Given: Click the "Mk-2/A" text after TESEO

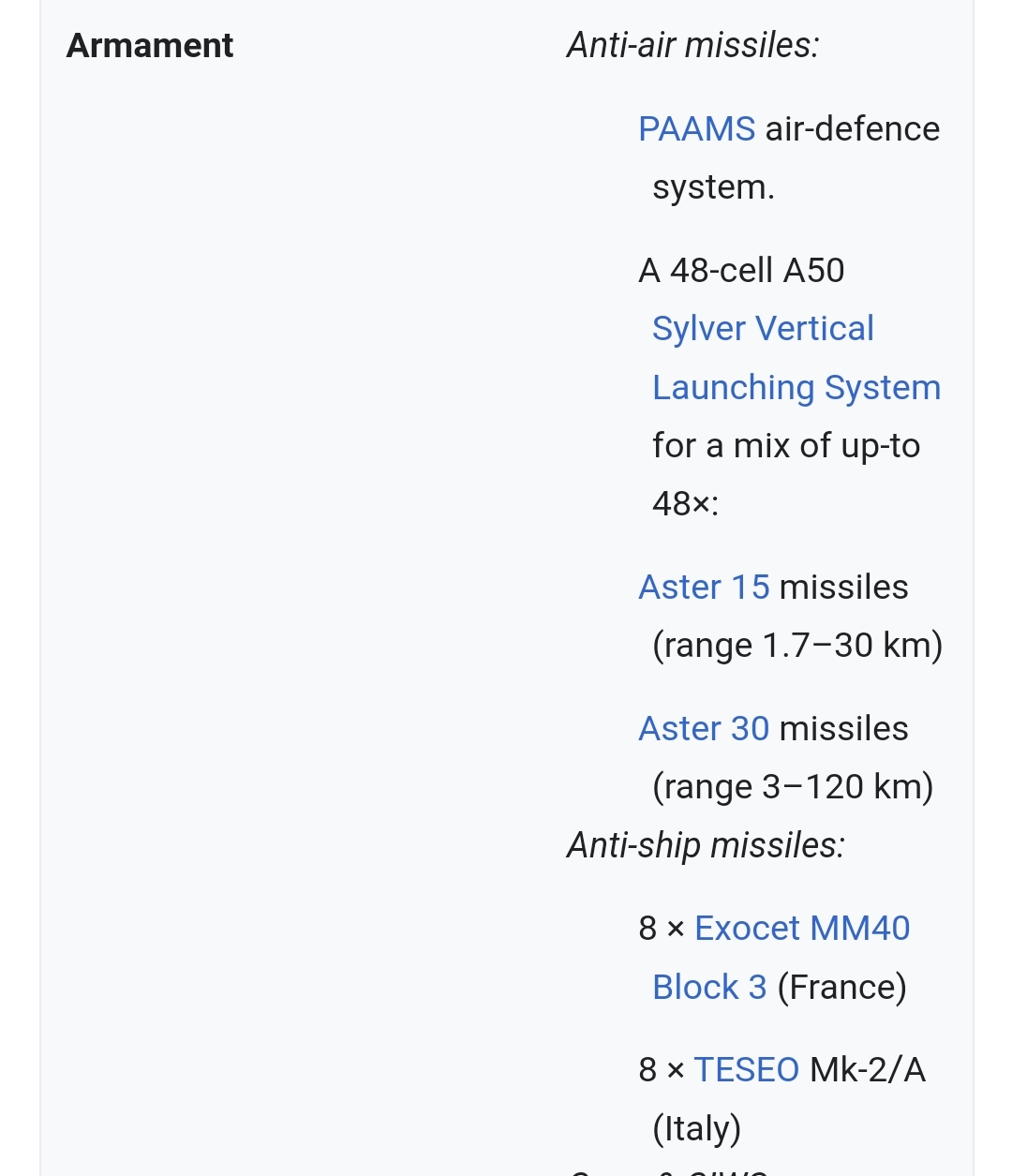Looking at the screenshot, I should click(x=867, y=1070).
